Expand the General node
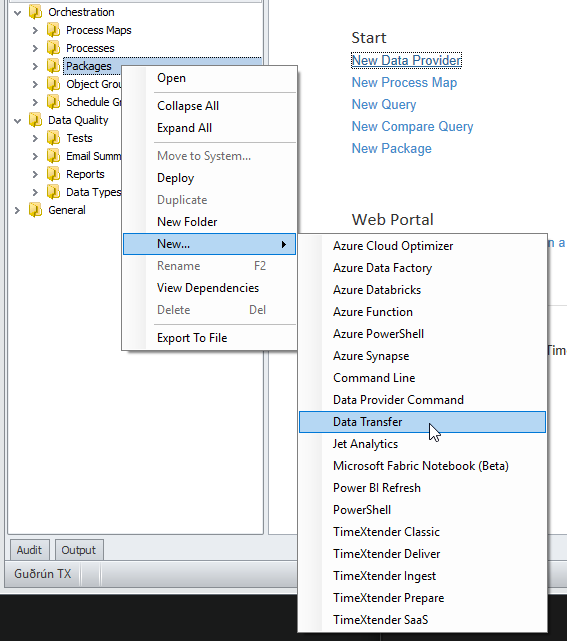Screen dimensions: 567x641 tap(17, 210)
